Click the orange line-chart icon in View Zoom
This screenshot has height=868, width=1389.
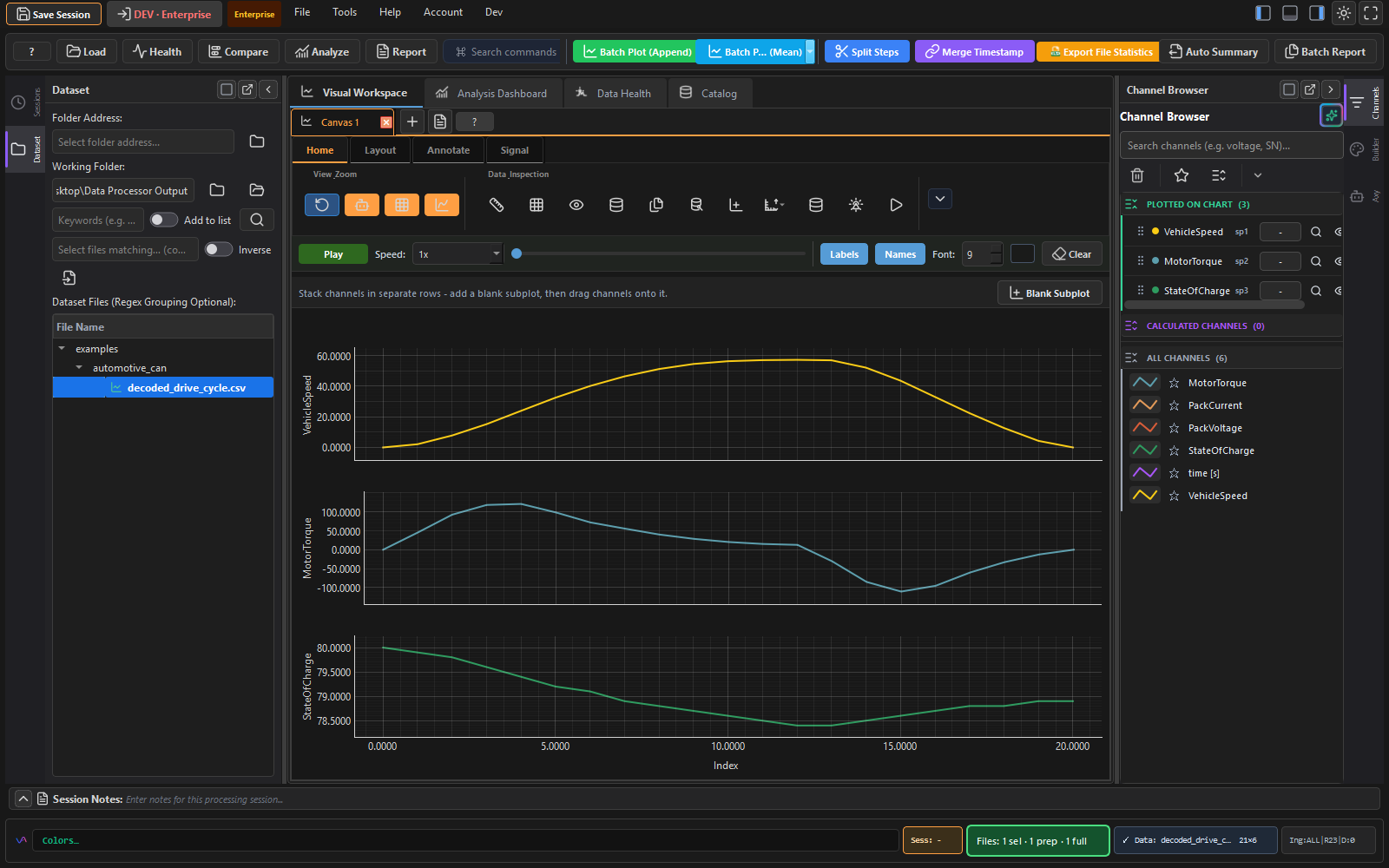pyautogui.click(x=442, y=205)
